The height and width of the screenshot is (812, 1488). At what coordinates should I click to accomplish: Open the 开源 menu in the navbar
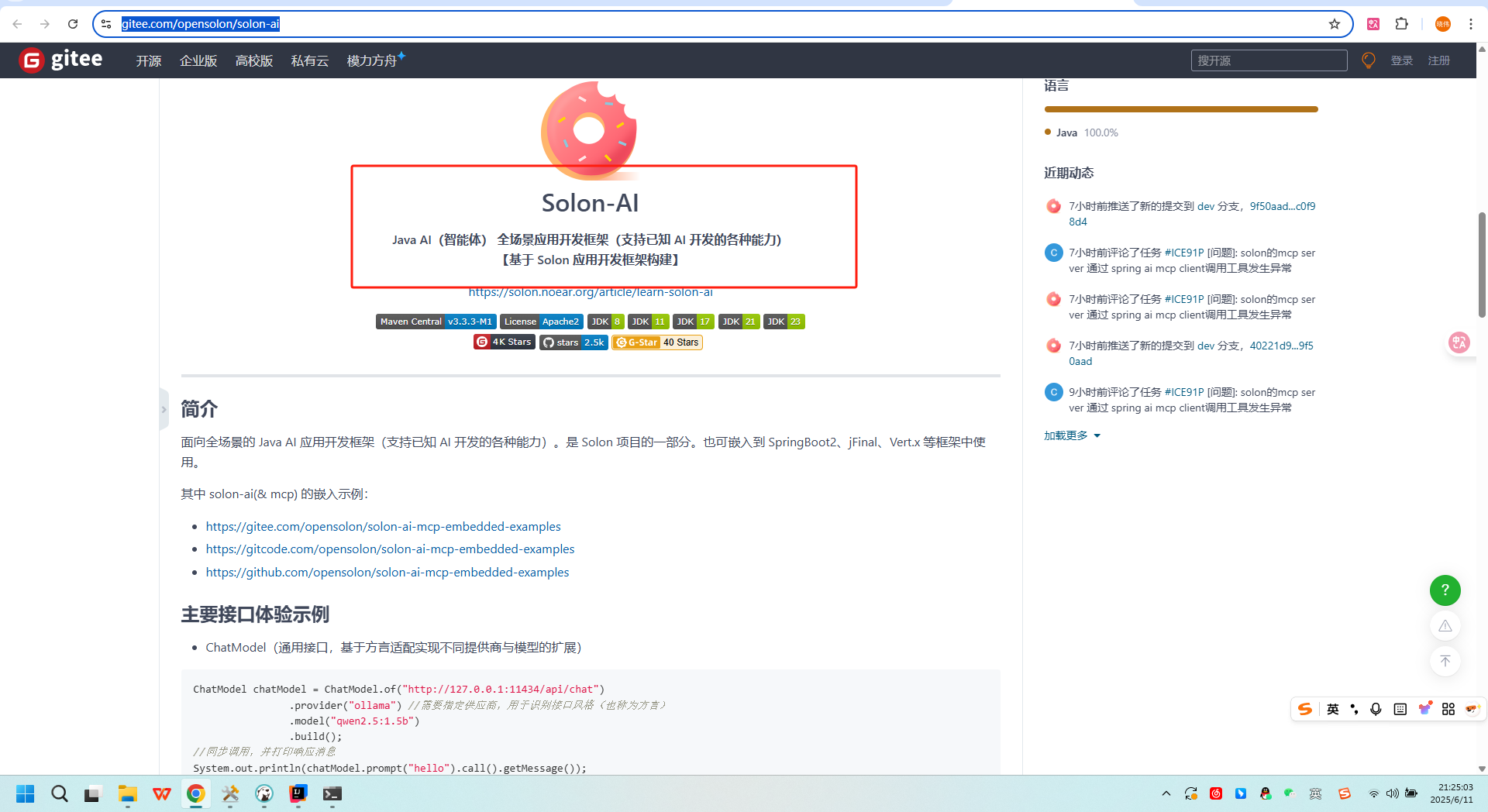148,60
